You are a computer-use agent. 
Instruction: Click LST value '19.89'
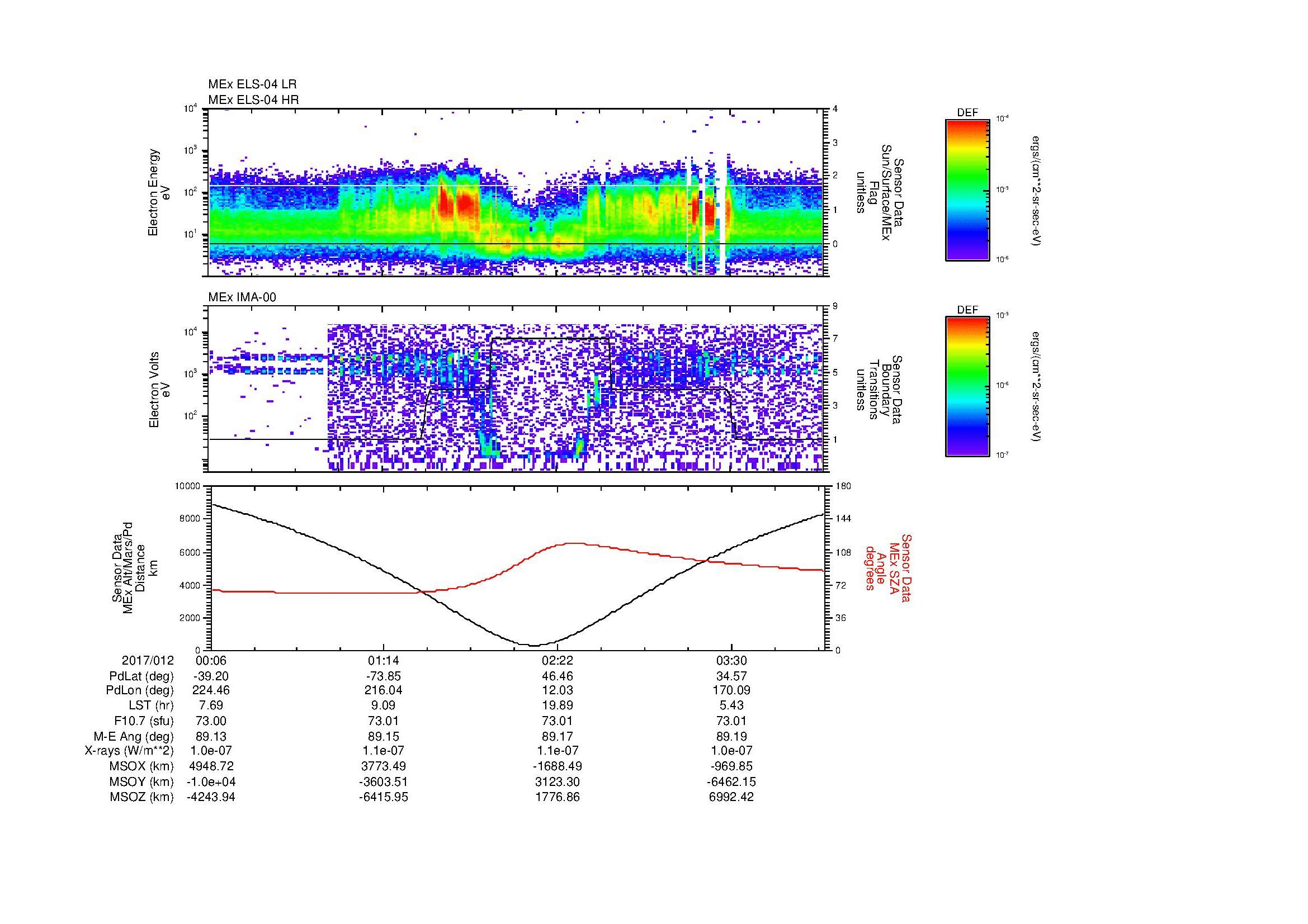[557, 706]
